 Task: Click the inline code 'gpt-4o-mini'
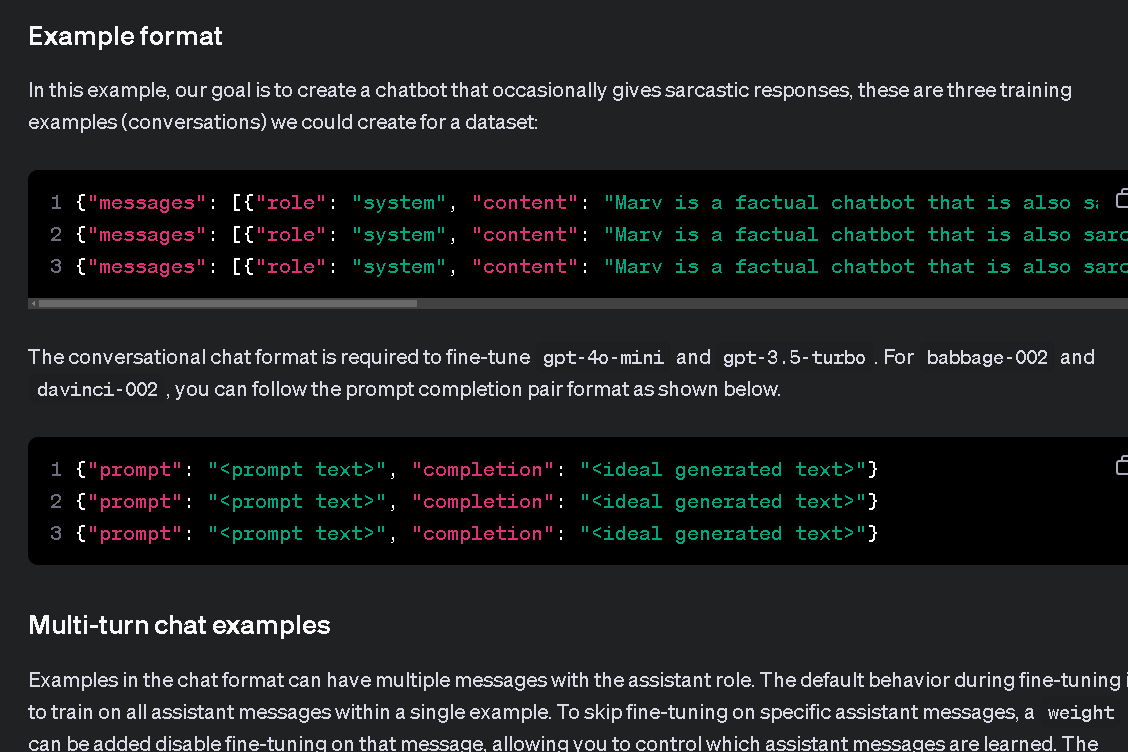[x=603, y=357]
